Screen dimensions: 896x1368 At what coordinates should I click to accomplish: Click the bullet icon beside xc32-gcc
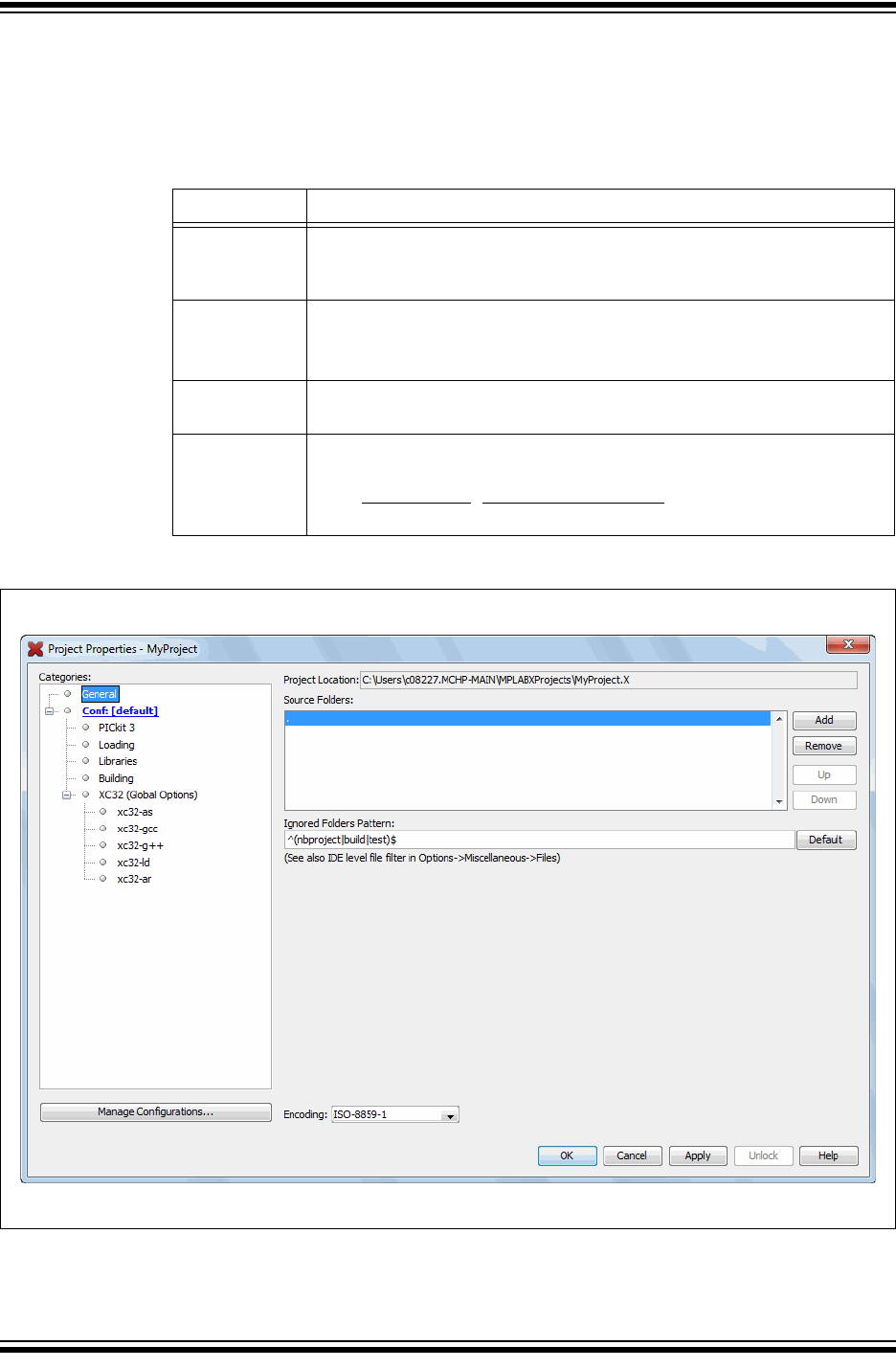(103, 829)
